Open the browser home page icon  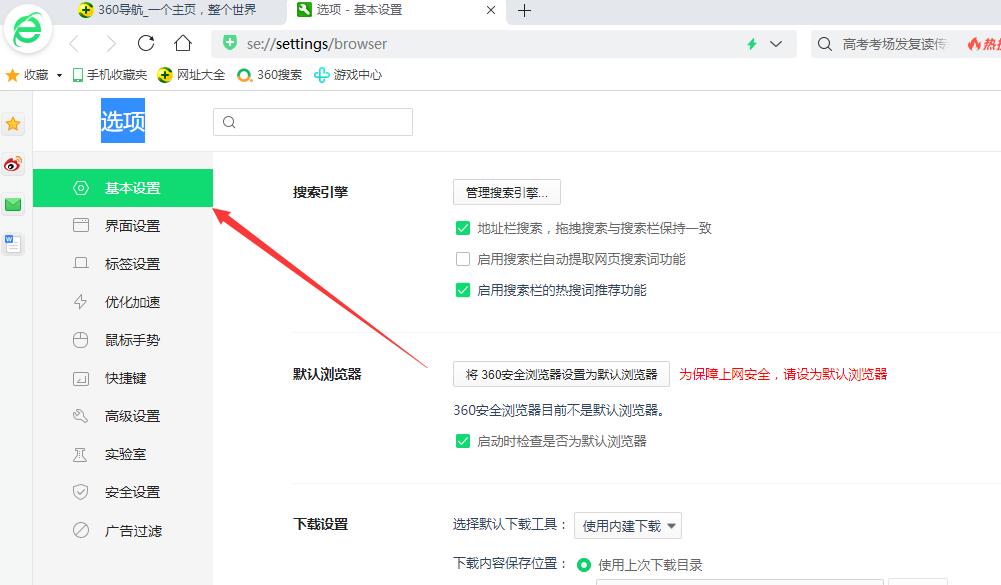pyautogui.click(x=182, y=44)
